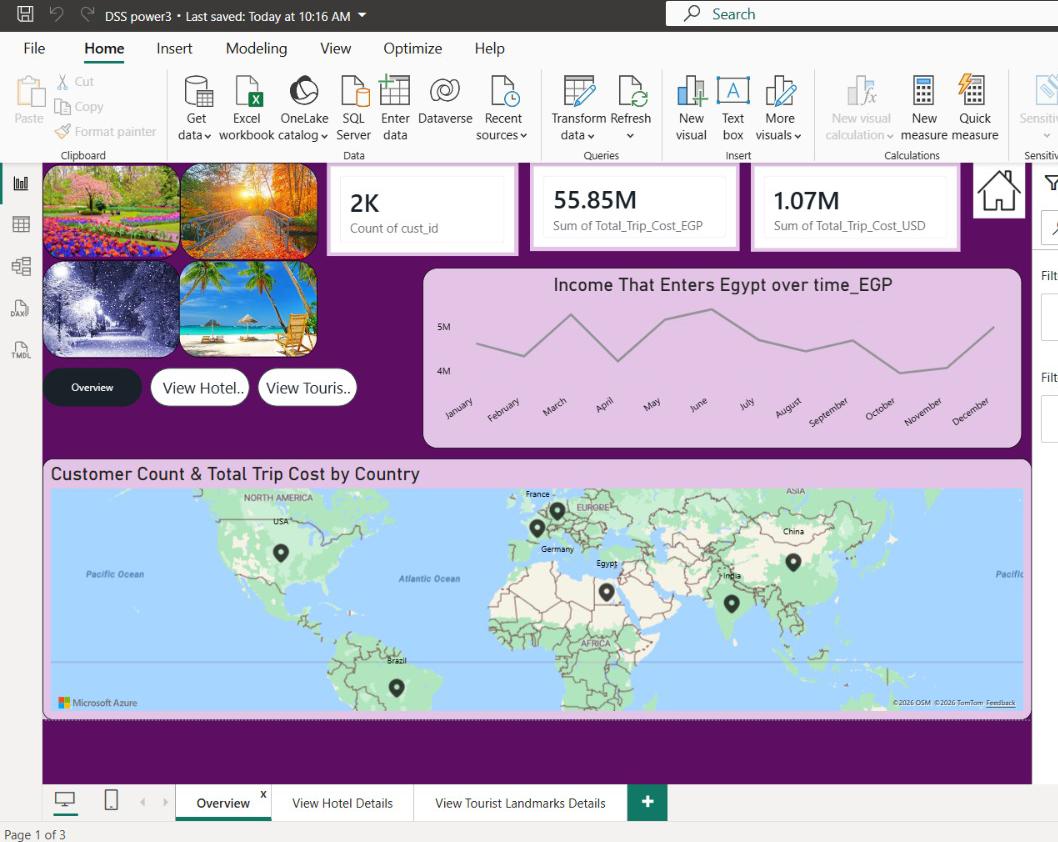
Task: Expand the Recent sources dropdown
Action: [x=524, y=136]
